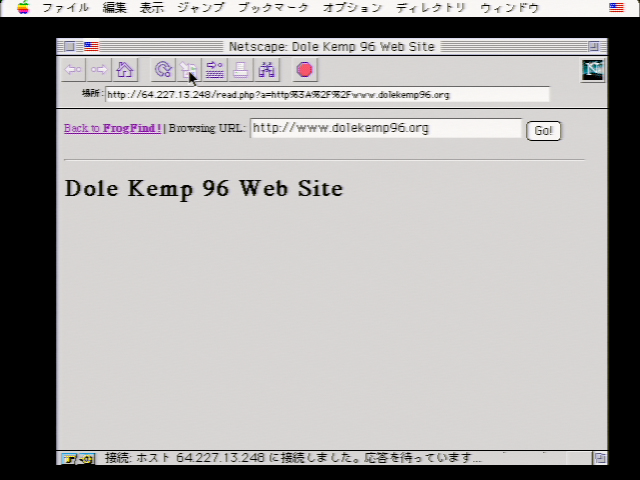640x480 pixels.
Task: Click the US flag keyboard menu icon
Action: (x=617, y=7)
